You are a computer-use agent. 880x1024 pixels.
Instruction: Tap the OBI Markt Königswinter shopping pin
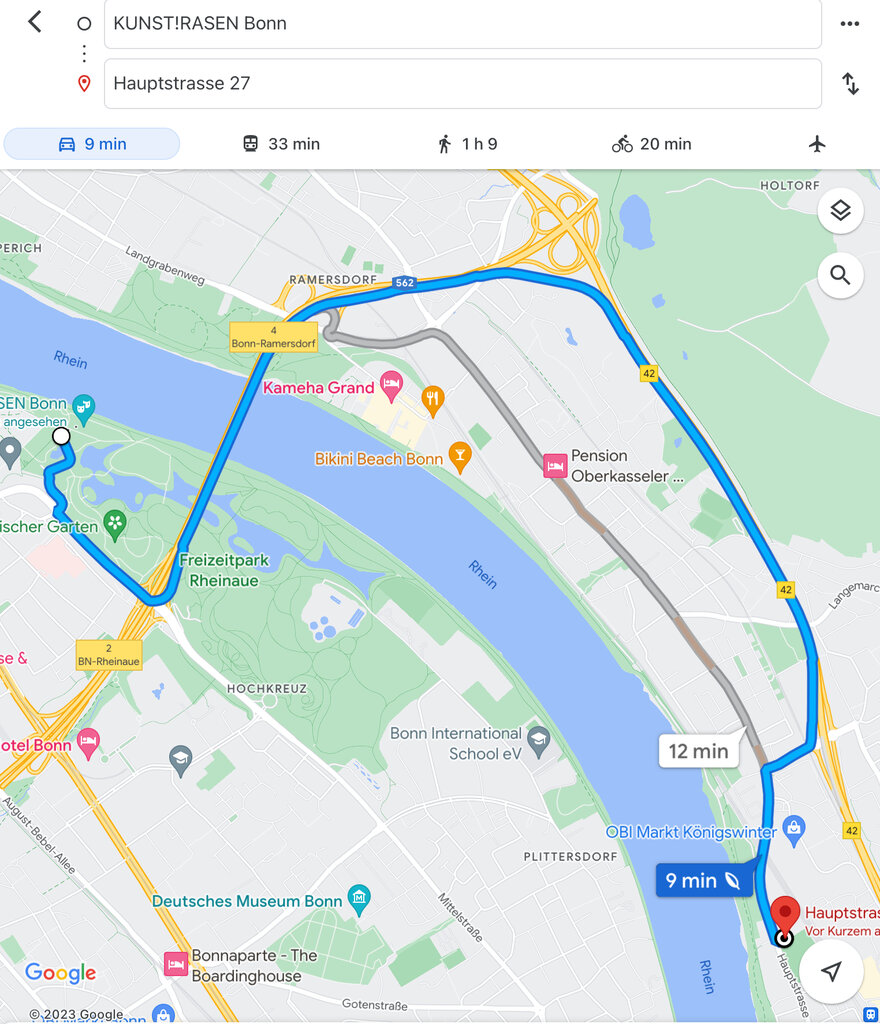[x=794, y=831]
